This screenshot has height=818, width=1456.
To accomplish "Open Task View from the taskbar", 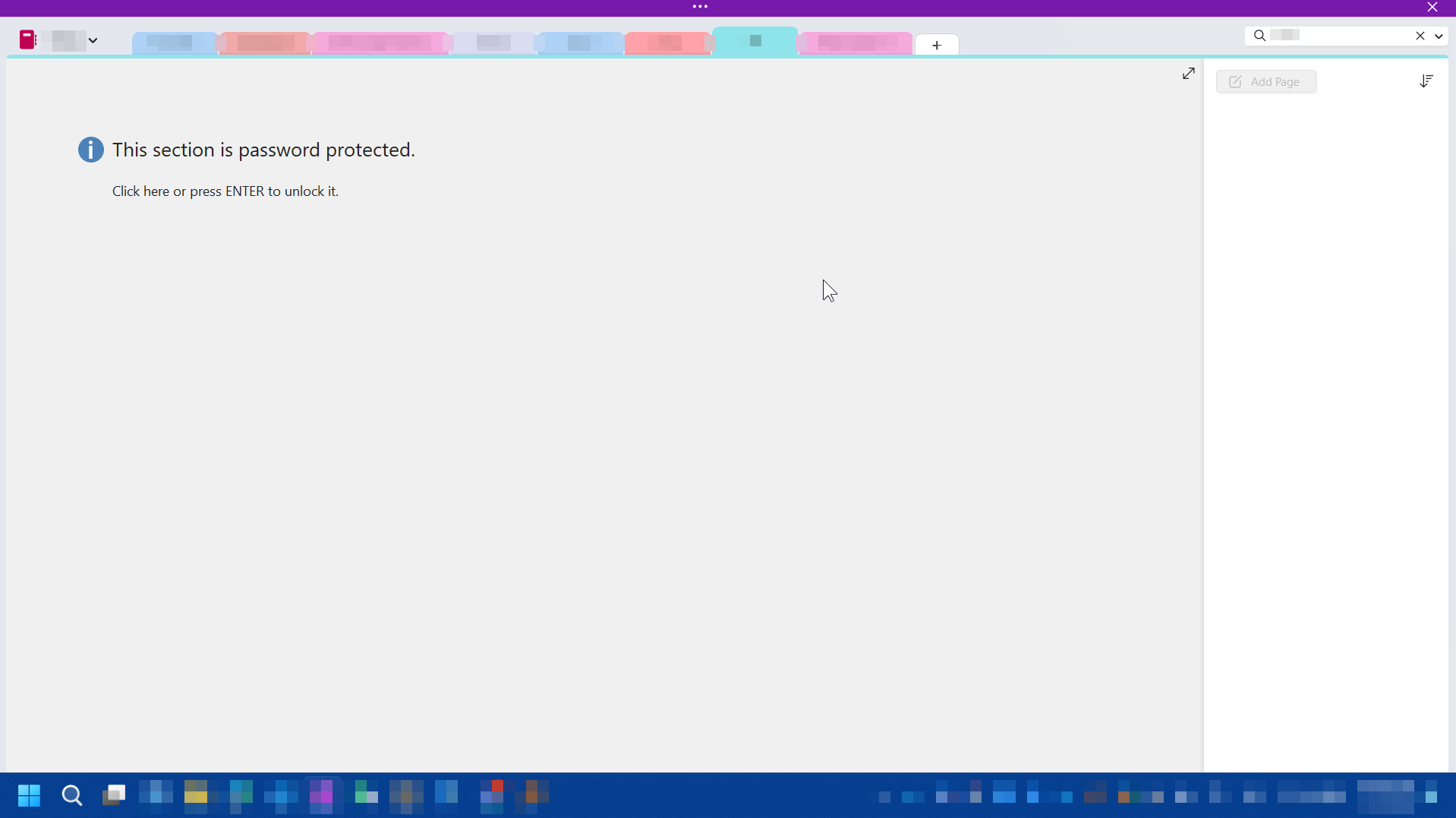I will coord(114,795).
